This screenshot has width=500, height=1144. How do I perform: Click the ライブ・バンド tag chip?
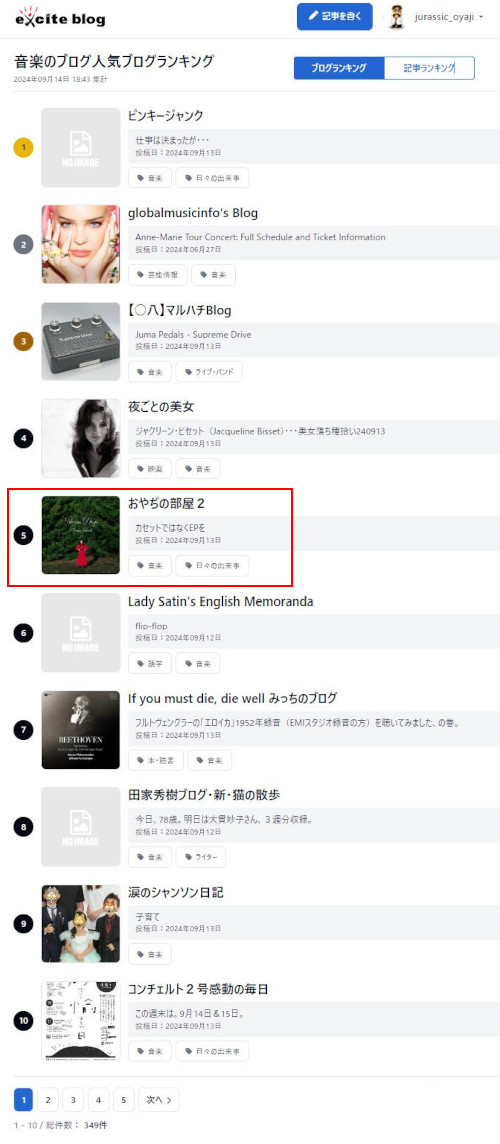coord(209,372)
